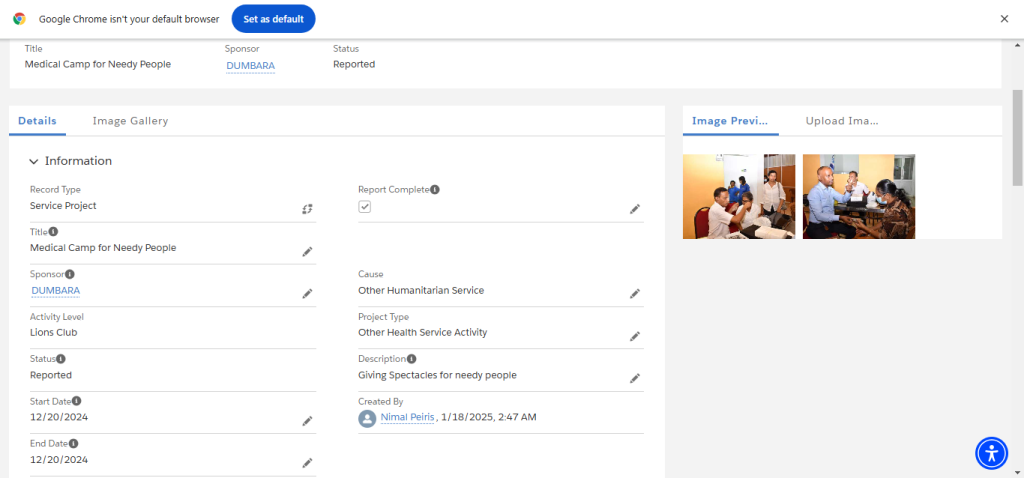
Task: Click the Lions Club activity level value
Action: [54, 332]
